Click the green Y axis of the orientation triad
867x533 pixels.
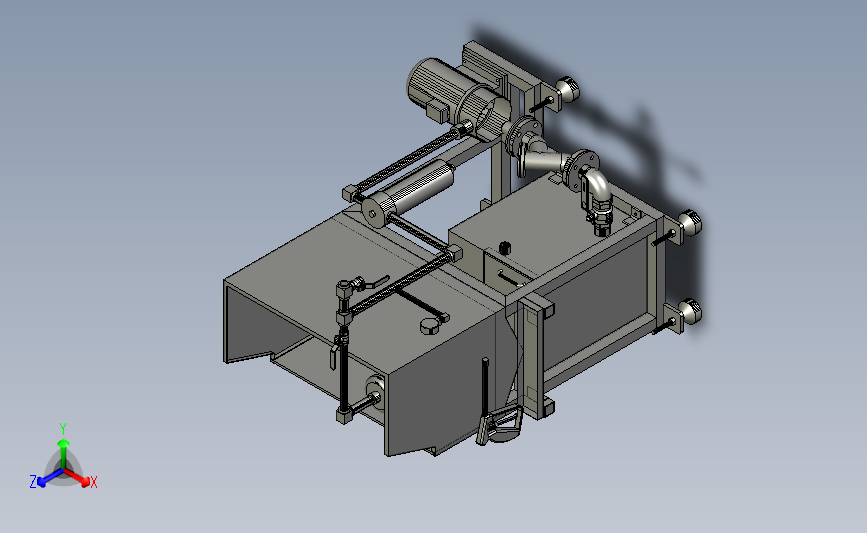click(x=63, y=454)
